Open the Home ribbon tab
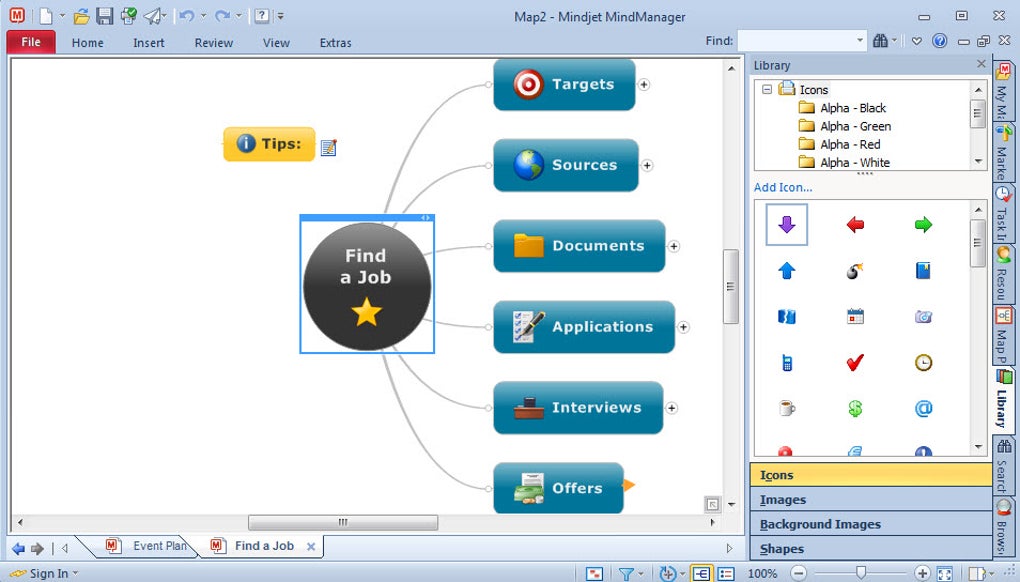The image size is (1020, 582). [87, 43]
